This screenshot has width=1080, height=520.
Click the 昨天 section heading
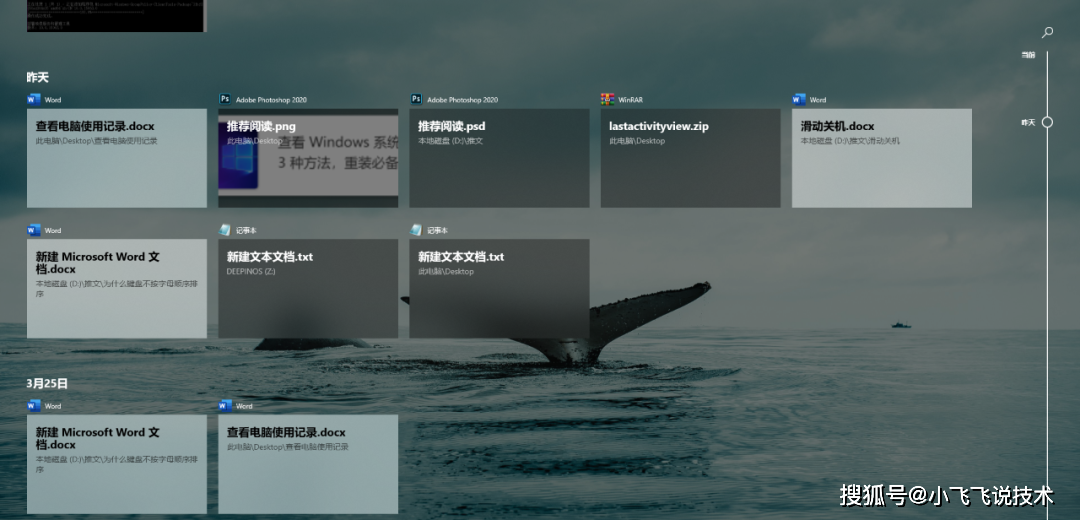point(38,77)
